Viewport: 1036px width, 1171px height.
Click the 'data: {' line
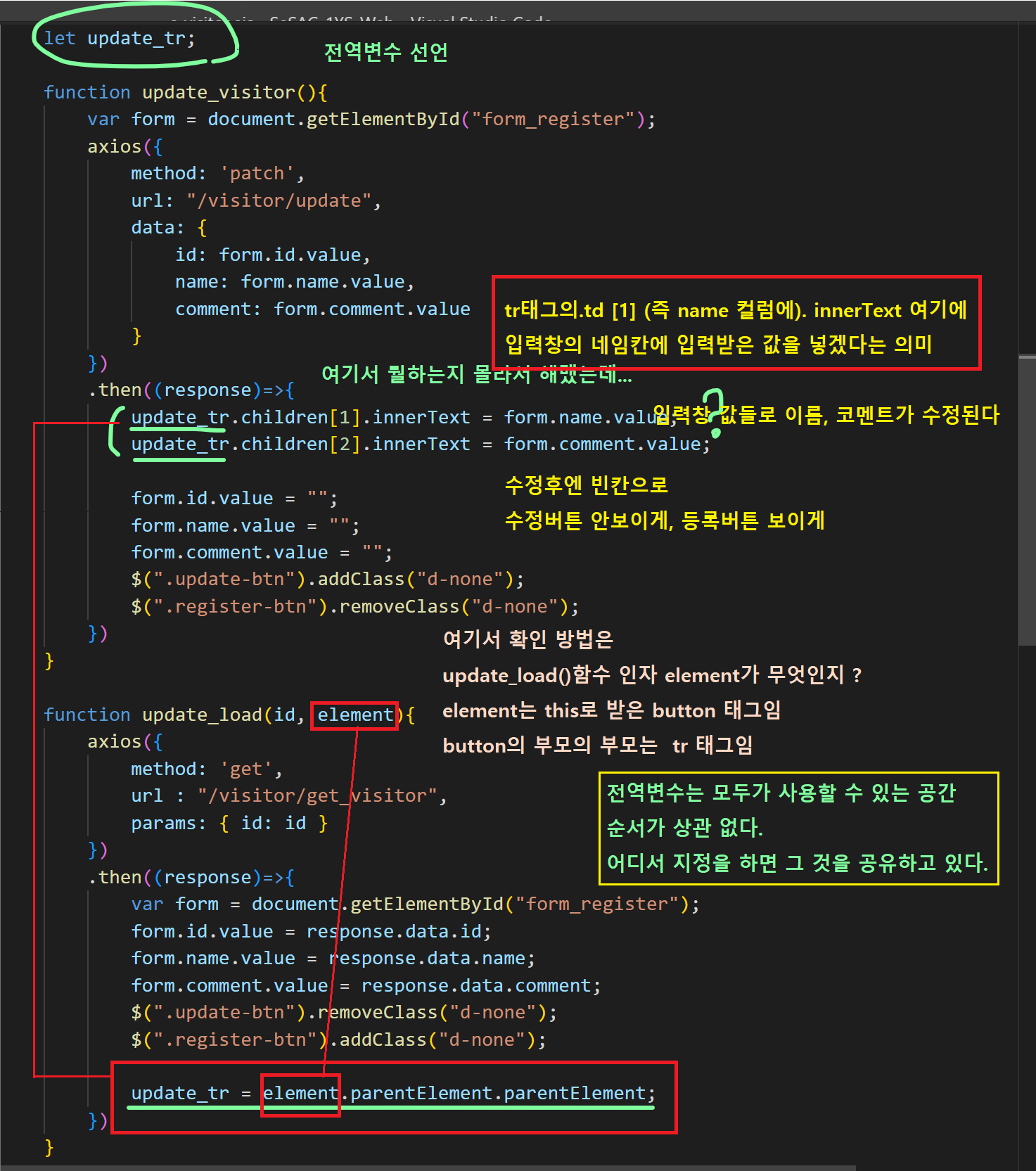tap(169, 228)
